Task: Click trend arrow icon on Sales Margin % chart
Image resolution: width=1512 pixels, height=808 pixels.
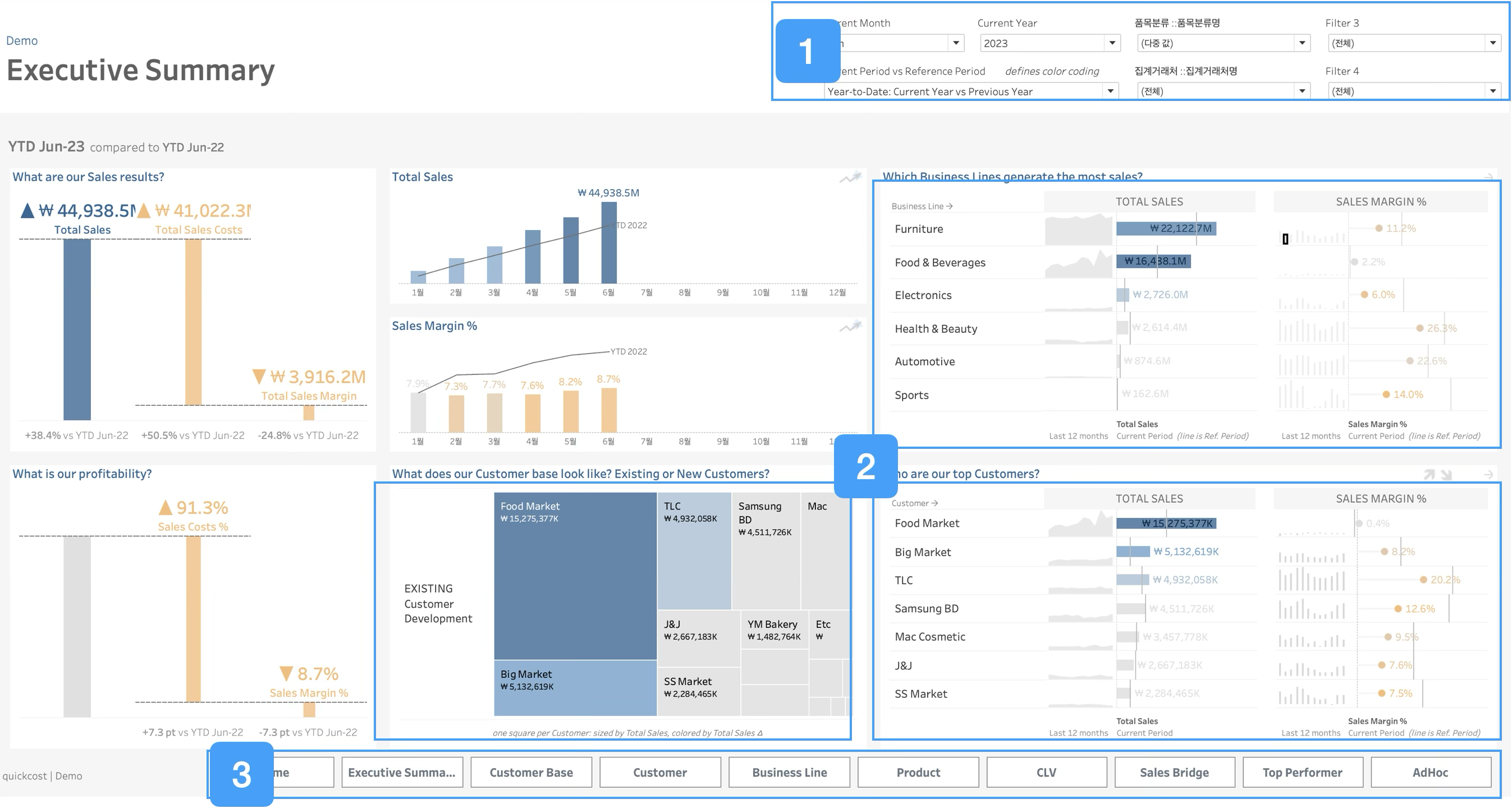Action: point(850,326)
